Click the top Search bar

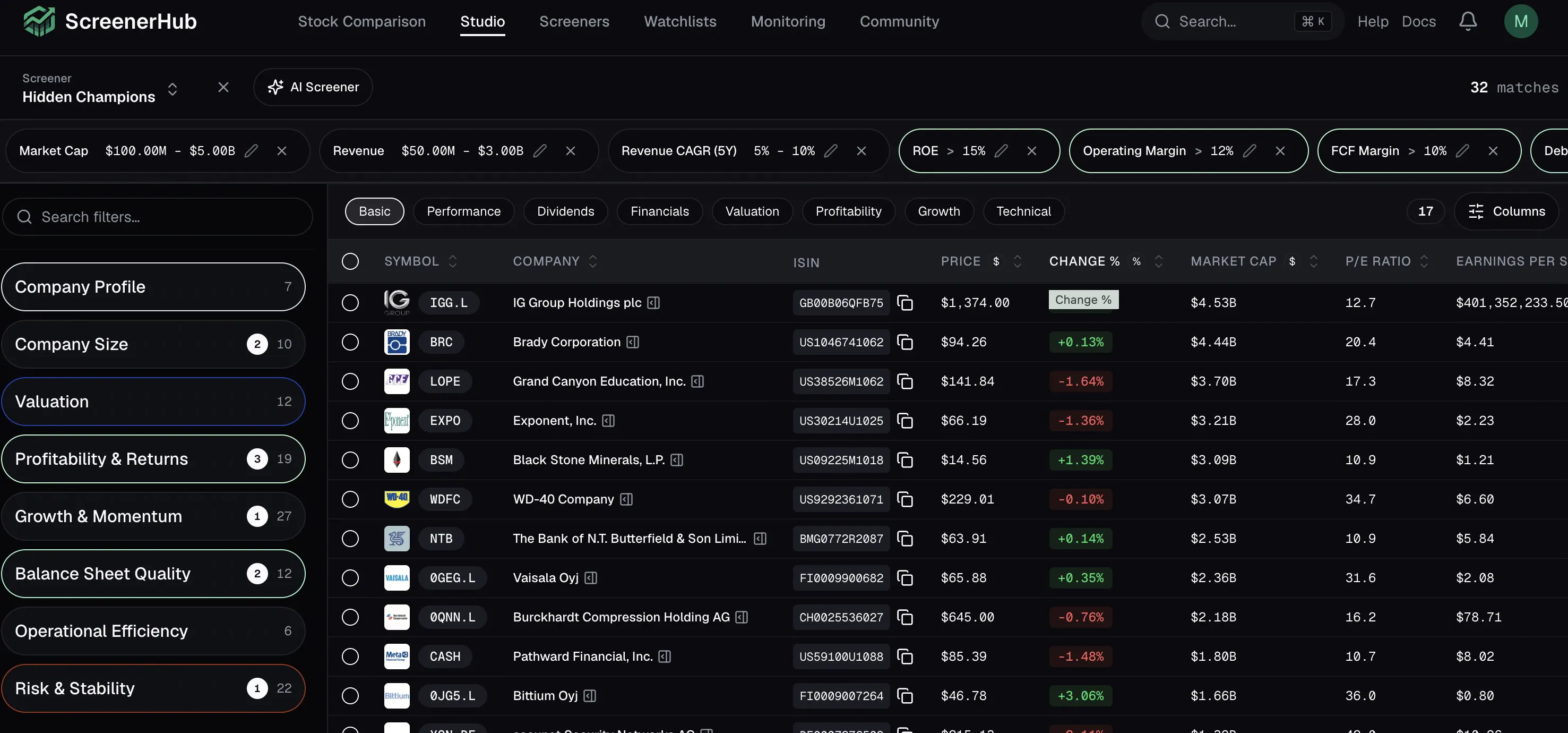coord(1242,21)
